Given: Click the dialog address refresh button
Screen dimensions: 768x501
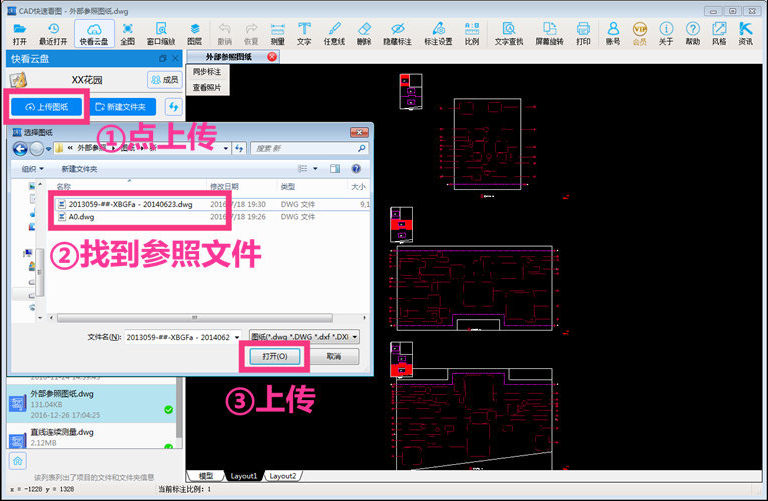Looking at the screenshot, I should coord(239,148).
